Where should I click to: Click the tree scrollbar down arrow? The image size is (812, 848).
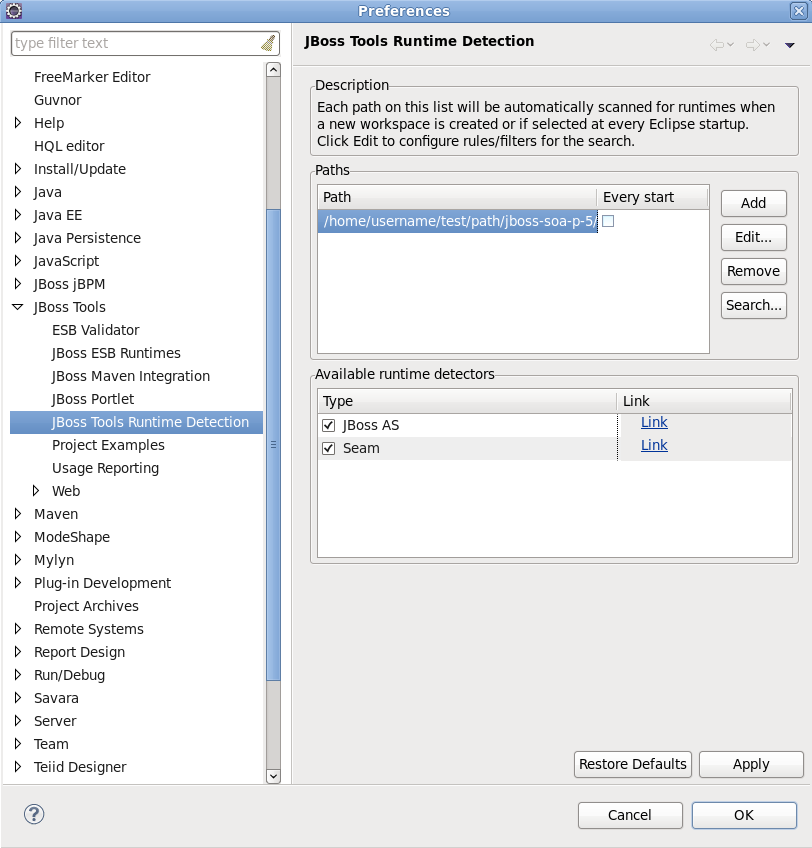click(x=274, y=776)
